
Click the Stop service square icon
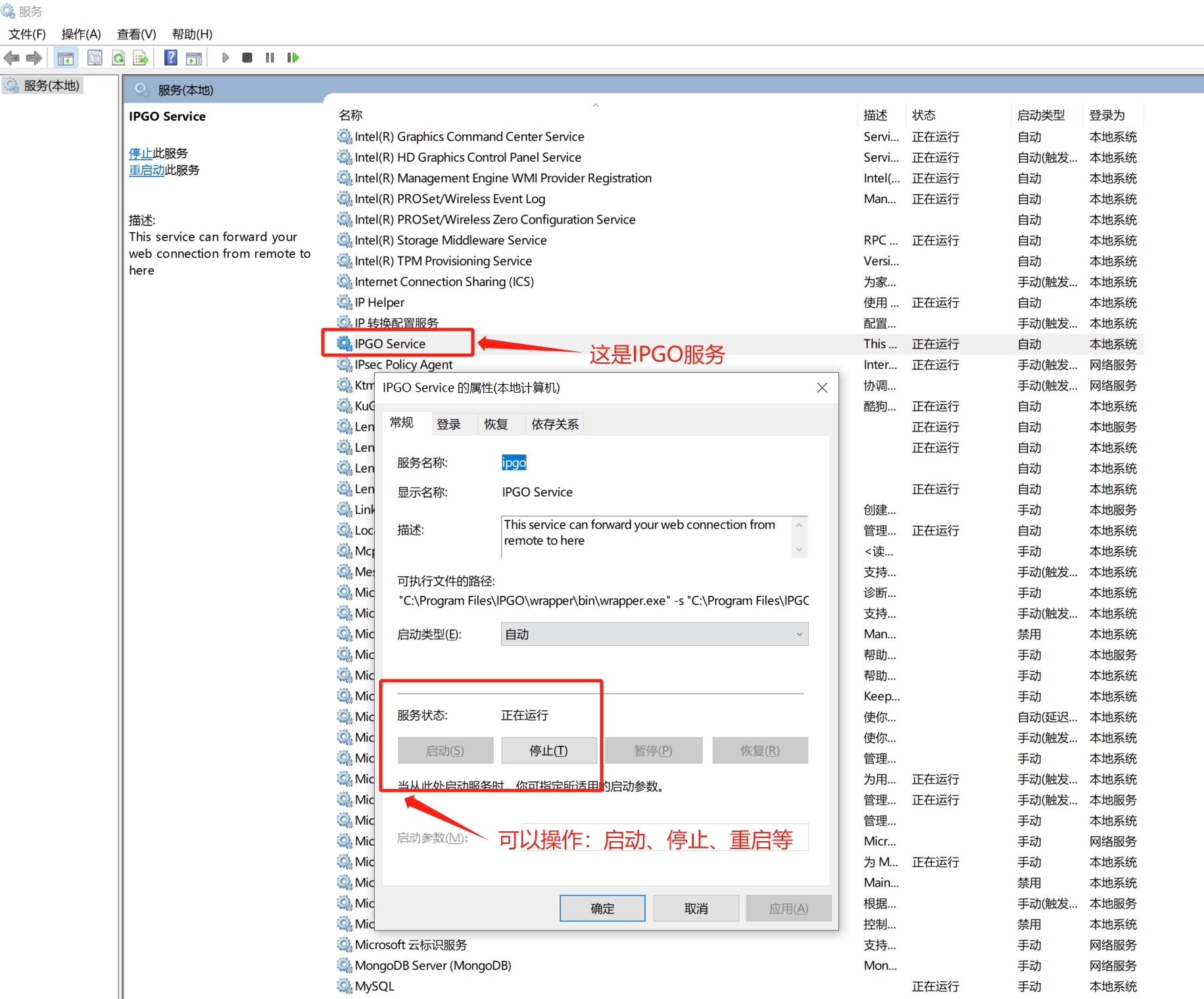pyautogui.click(x=247, y=58)
